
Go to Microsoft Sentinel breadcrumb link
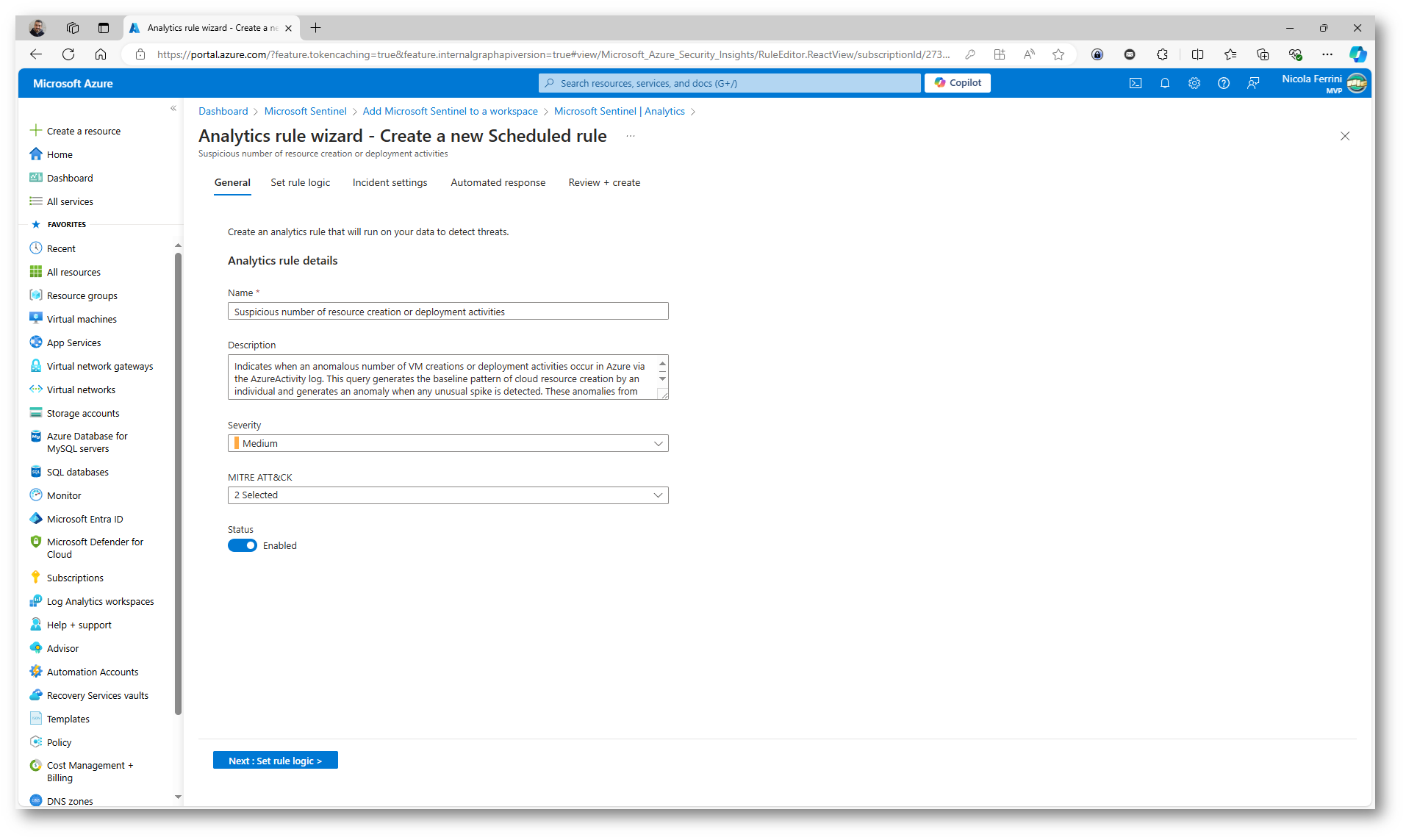point(305,111)
